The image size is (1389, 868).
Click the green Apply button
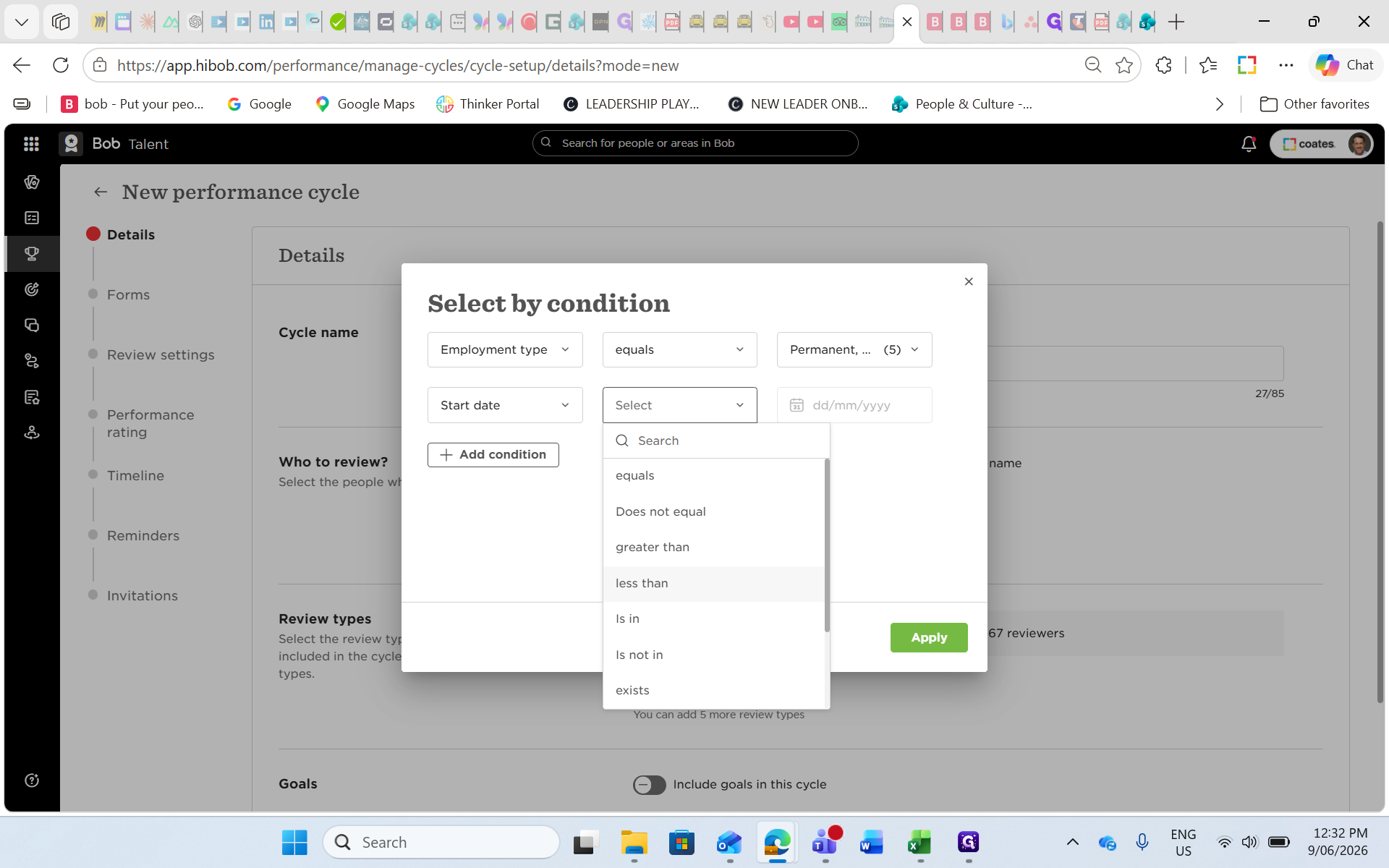(929, 638)
